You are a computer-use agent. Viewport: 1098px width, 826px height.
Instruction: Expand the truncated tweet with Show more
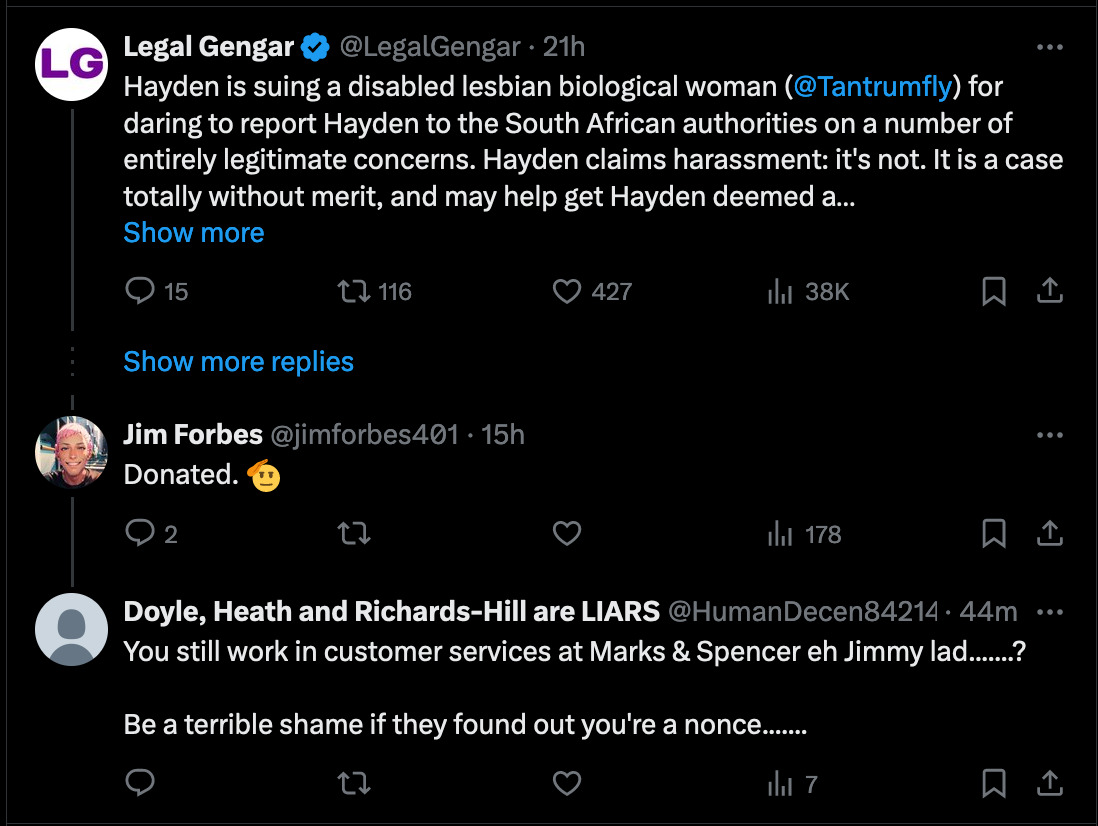pos(194,233)
